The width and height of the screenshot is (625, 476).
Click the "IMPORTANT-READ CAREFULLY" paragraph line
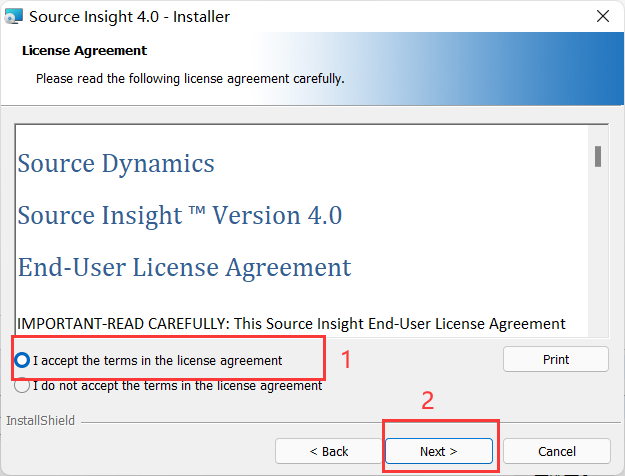click(291, 324)
